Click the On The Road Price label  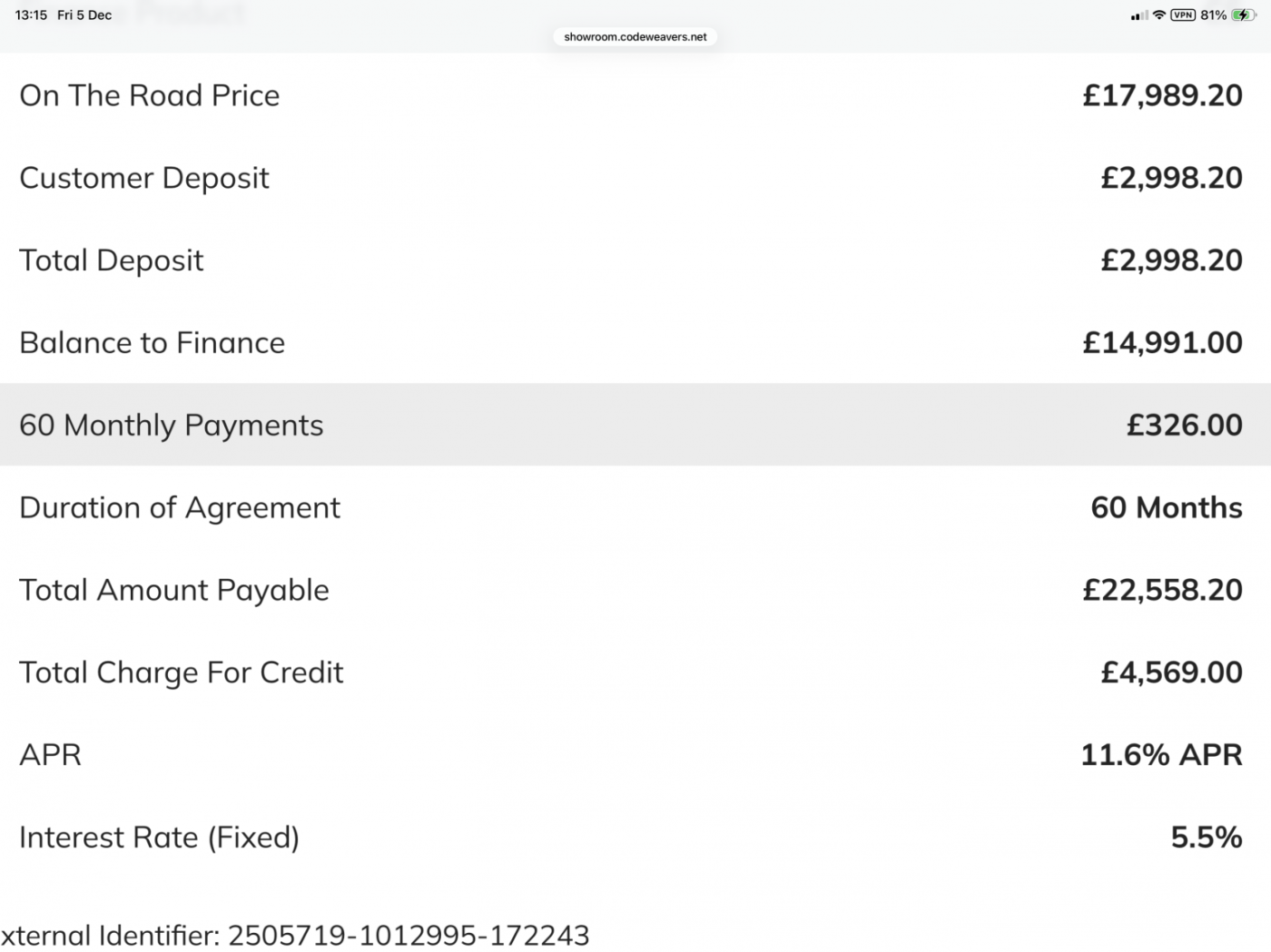(150, 95)
